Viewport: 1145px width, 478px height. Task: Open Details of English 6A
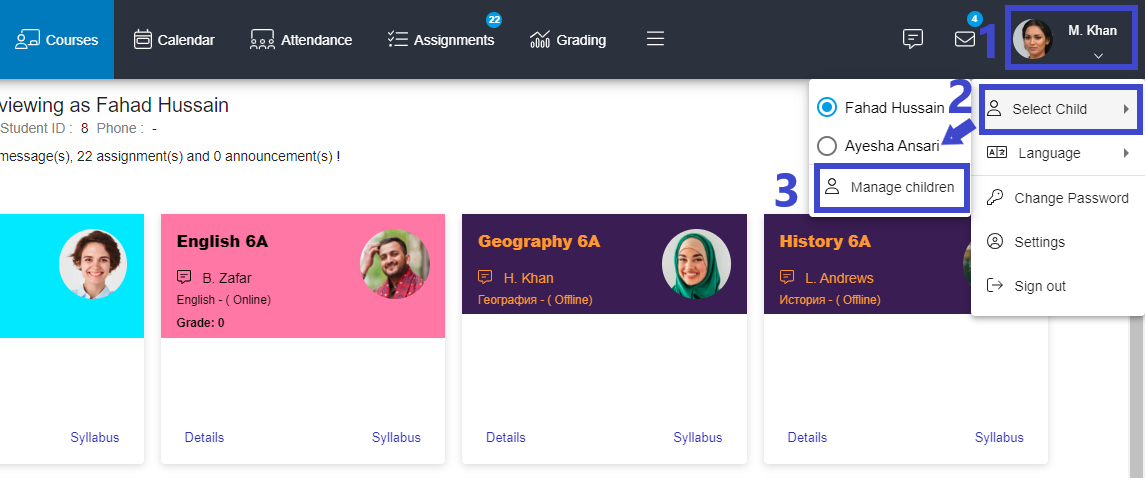tap(204, 438)
